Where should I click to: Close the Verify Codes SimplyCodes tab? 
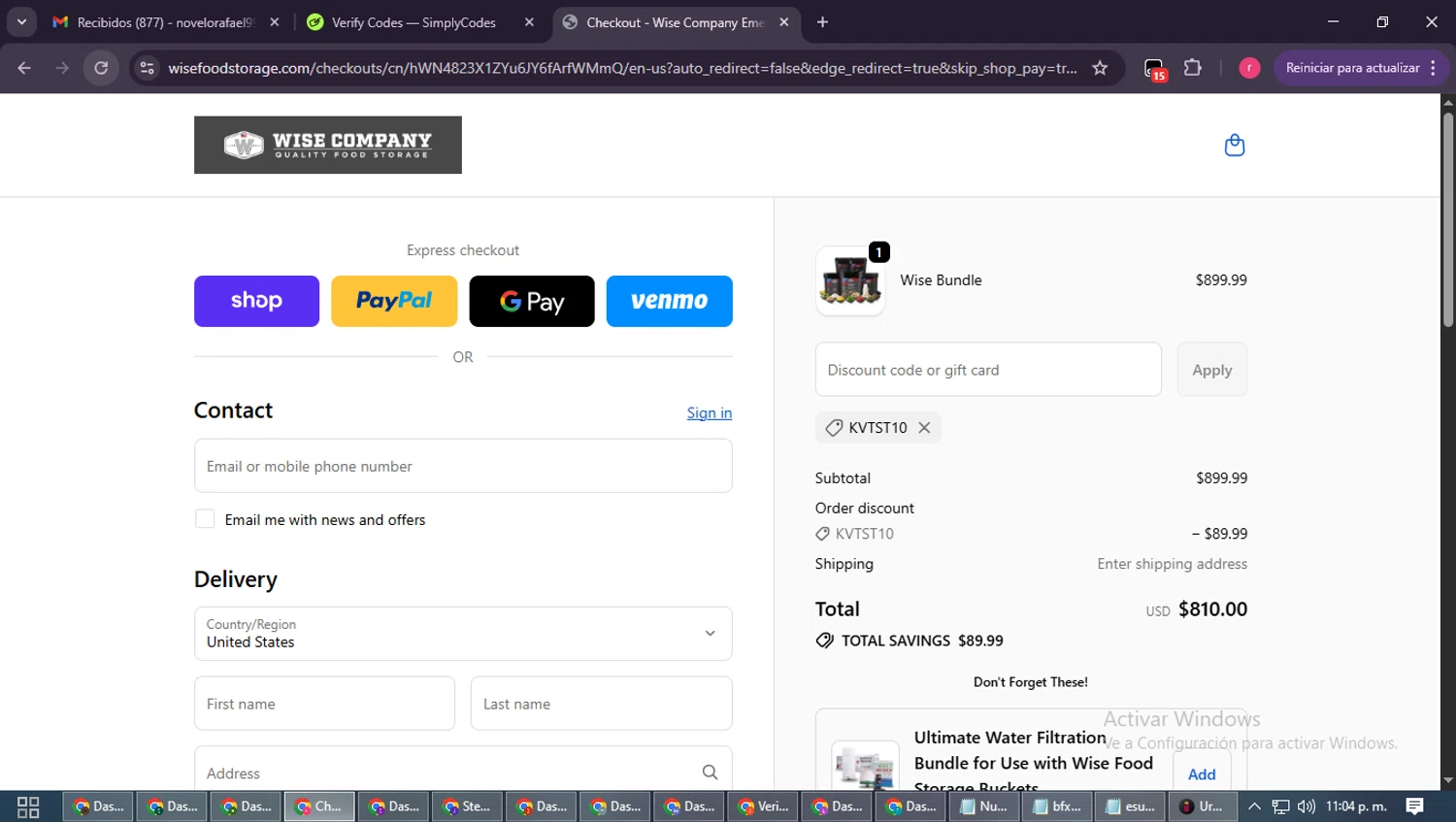[529, 22]
